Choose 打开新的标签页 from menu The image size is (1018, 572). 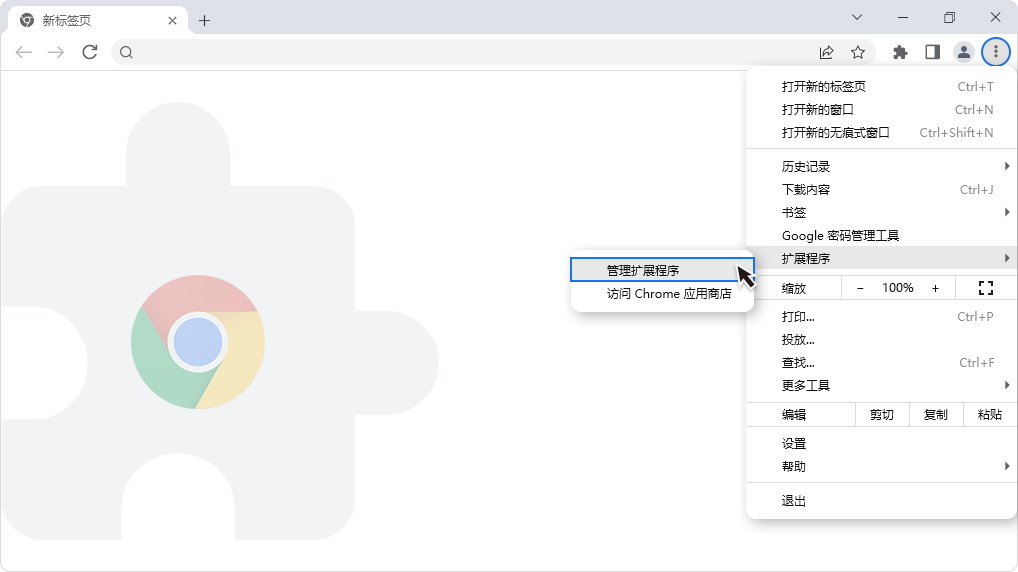coord(881,86)
